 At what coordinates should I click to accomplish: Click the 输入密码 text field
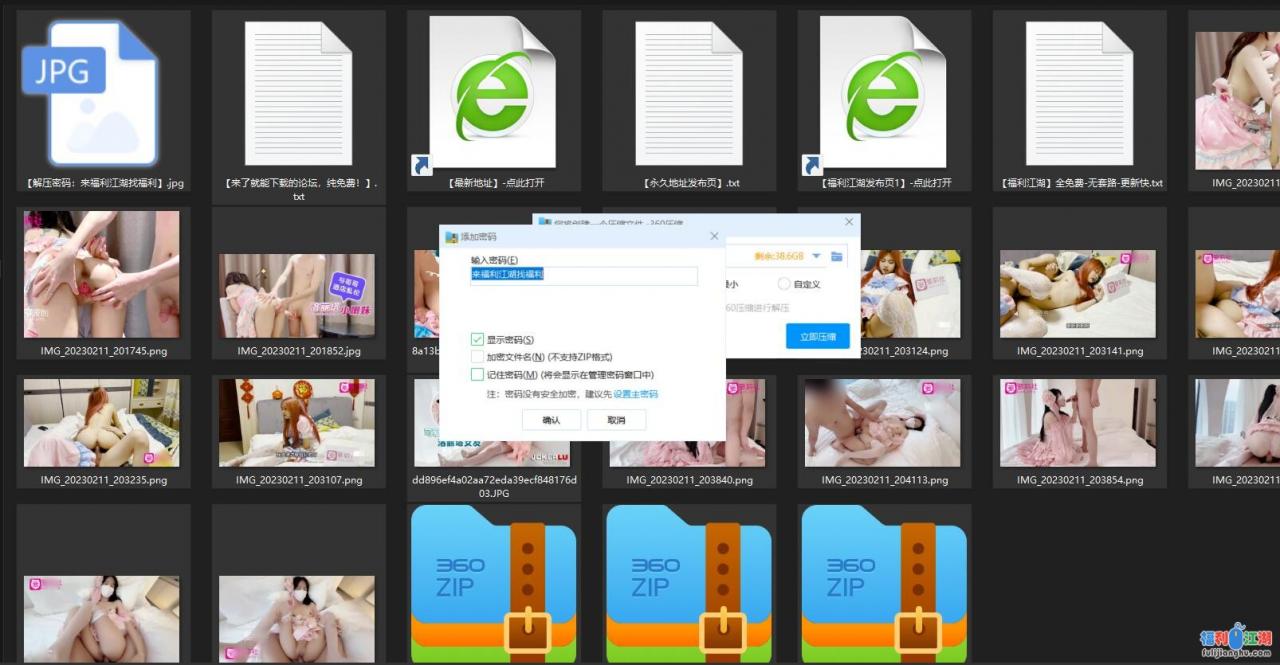point(583,275)
